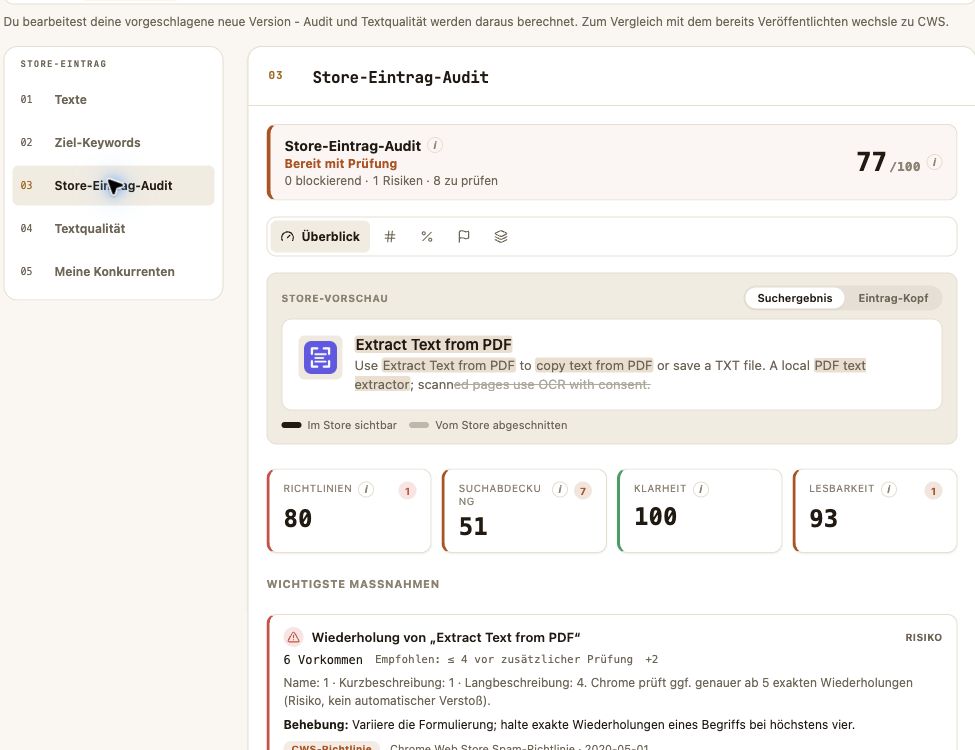
Task: Select Store-Eintrag-Audit in the sidebar
Action: pos(113,185)
